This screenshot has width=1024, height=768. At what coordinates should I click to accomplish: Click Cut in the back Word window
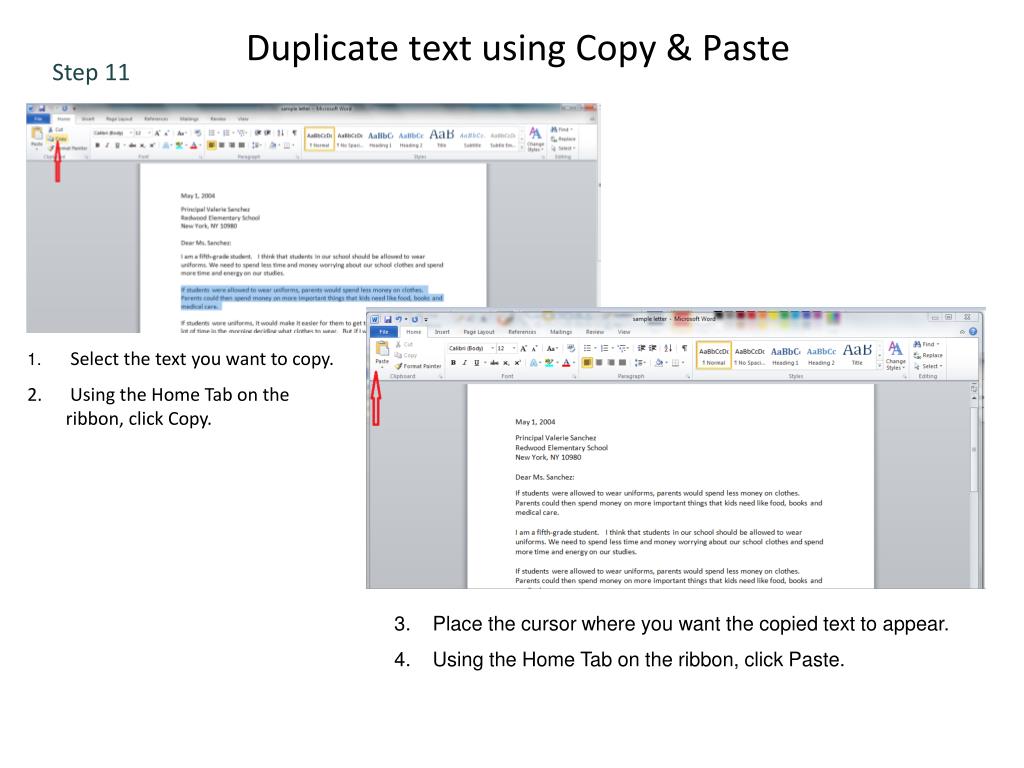[56, 130]
